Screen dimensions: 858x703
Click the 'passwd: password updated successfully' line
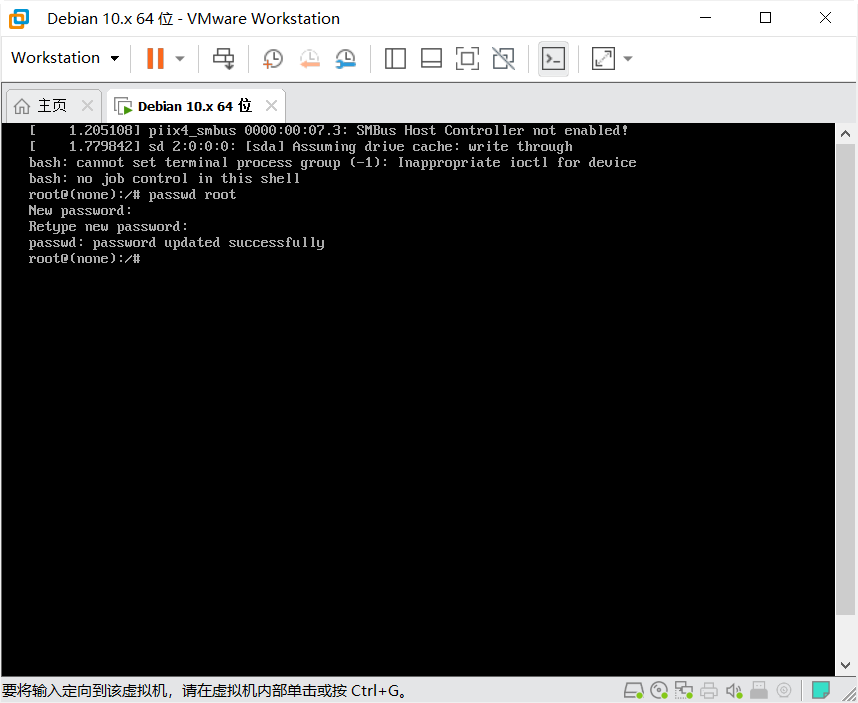(x=176, y=242)
